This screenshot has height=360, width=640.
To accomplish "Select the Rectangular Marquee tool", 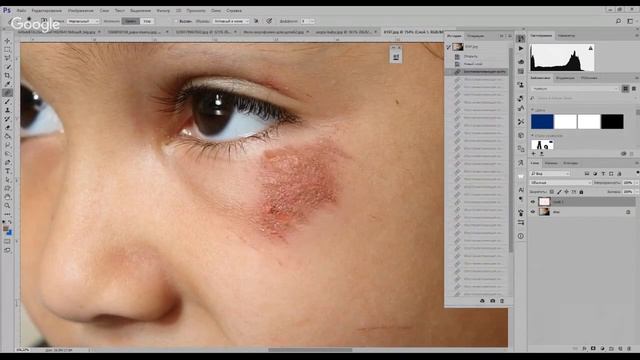I will click(7, 50).
